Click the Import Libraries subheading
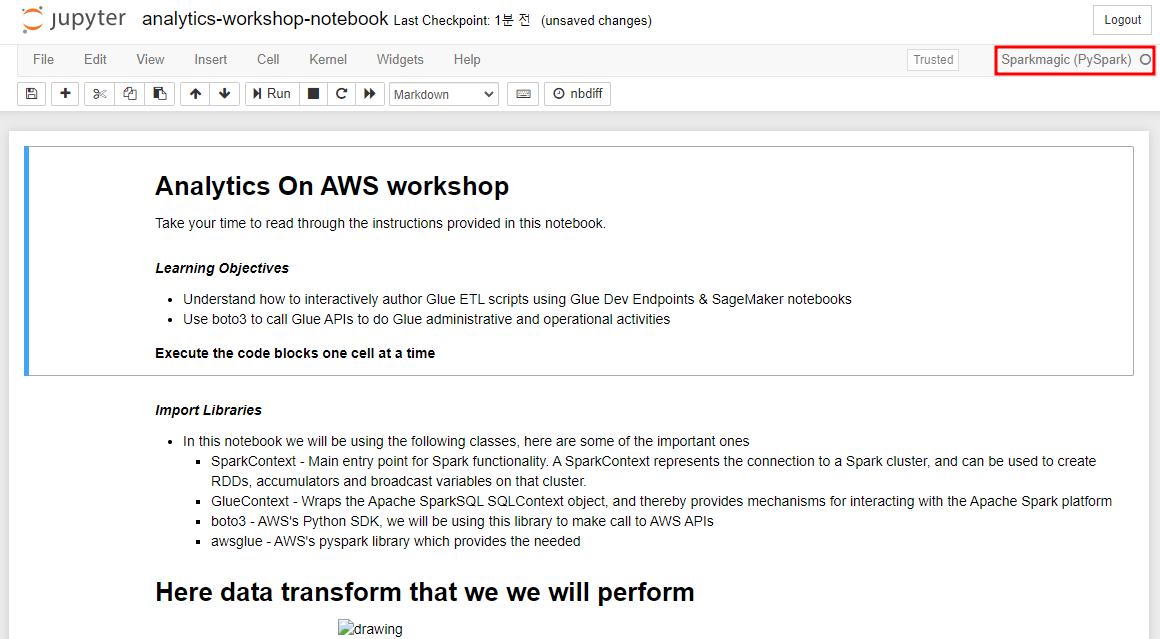 click(x=209, y=410)
